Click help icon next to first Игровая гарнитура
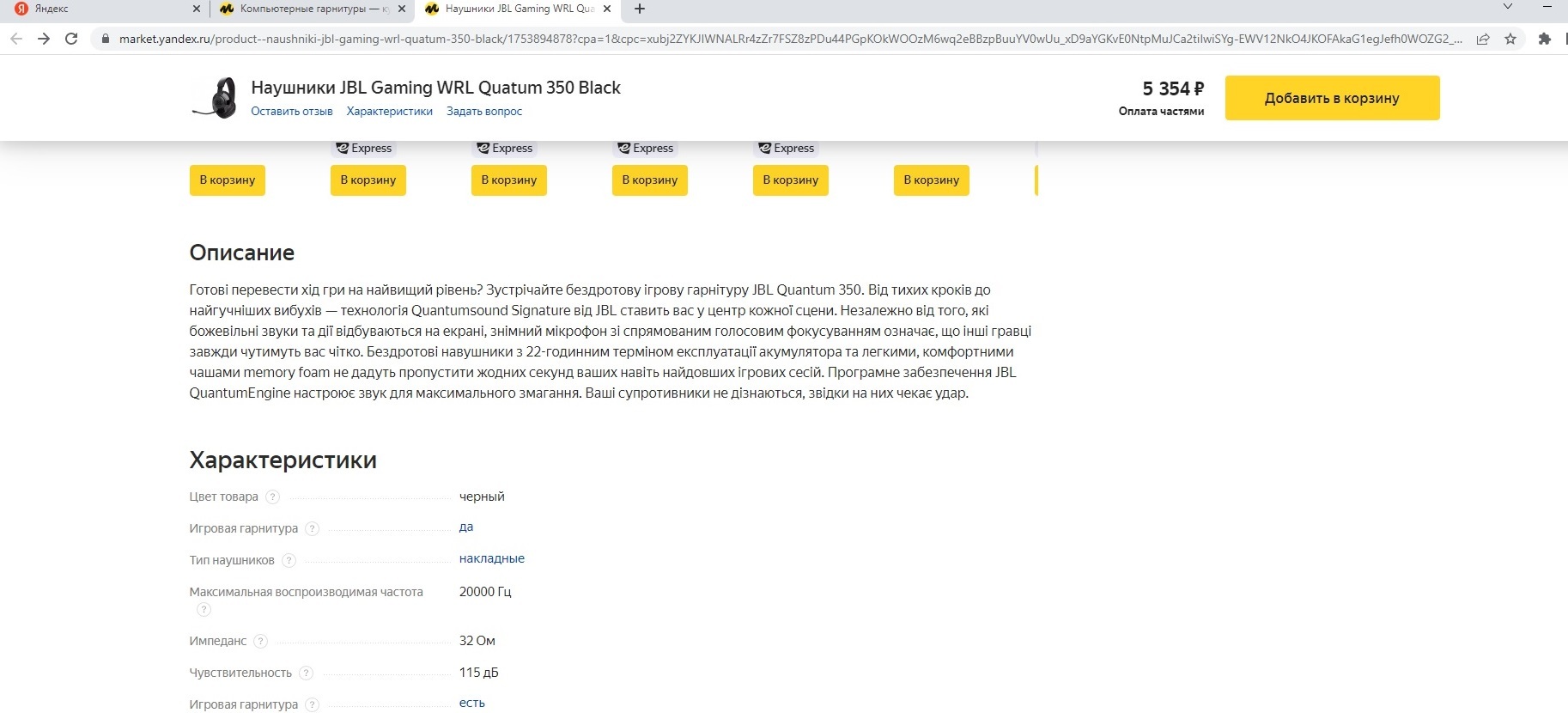This screenshot has width=1568, height=713. (313, 528)
